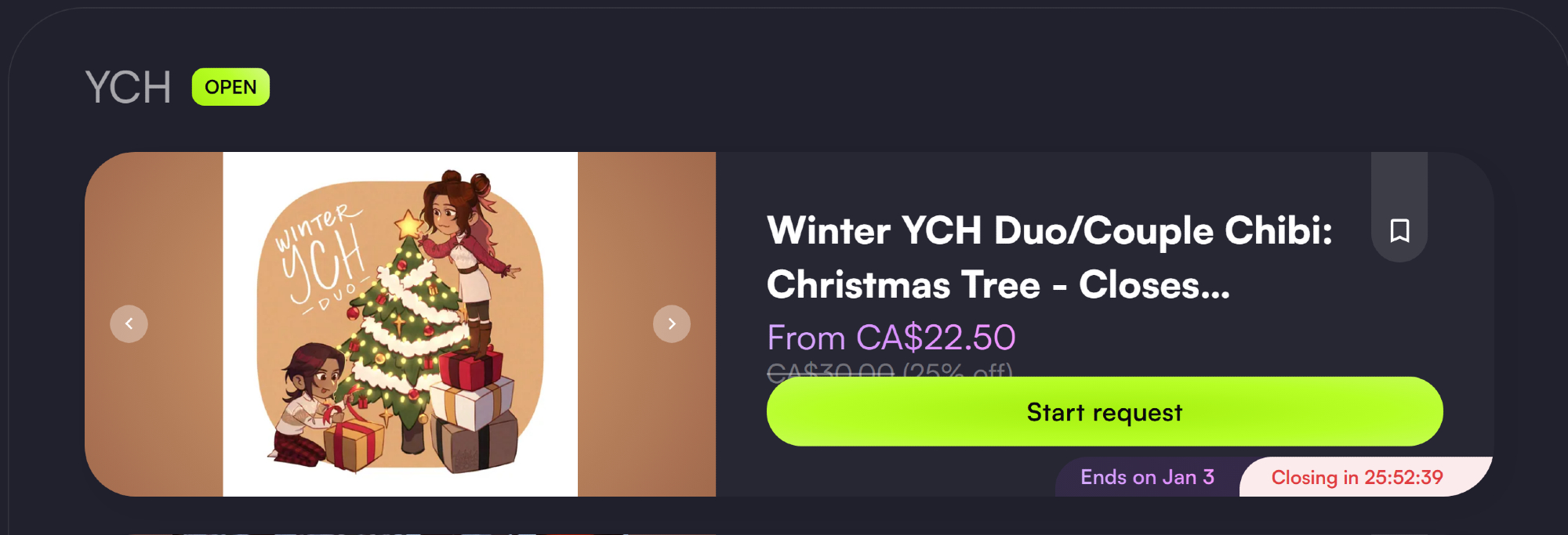The image size is (1568, 535).
Task: Click the Closing in countdown timer
Action: coord(1357,477)
